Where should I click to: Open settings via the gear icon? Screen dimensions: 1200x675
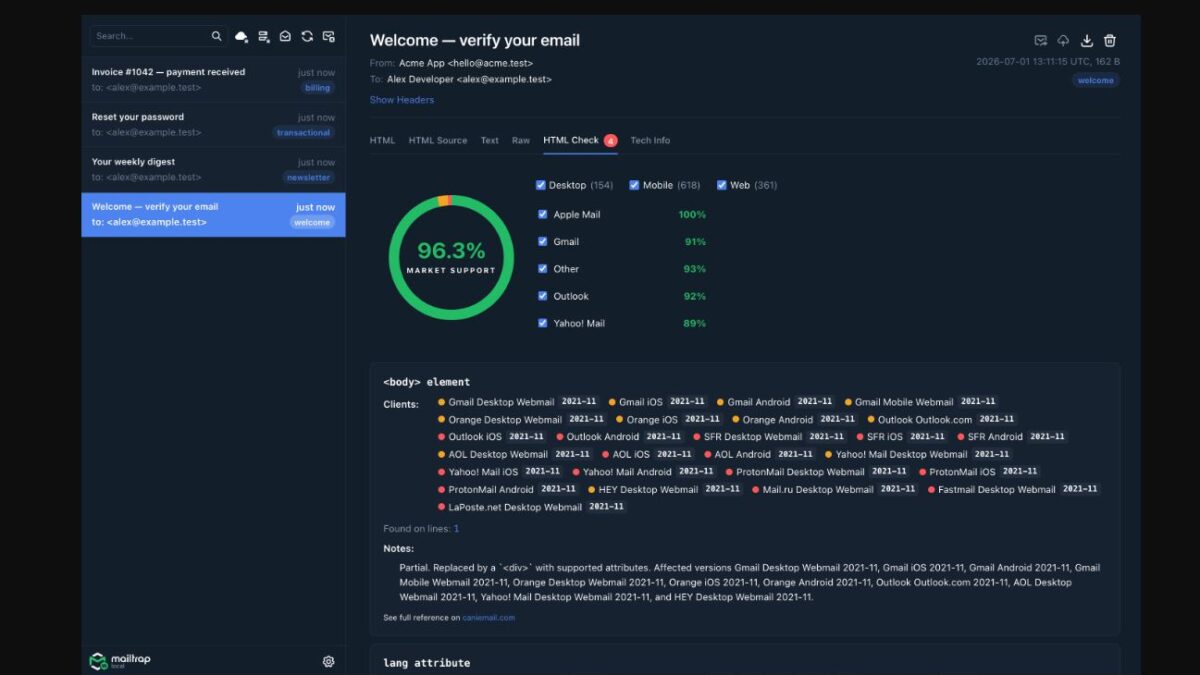328,661
